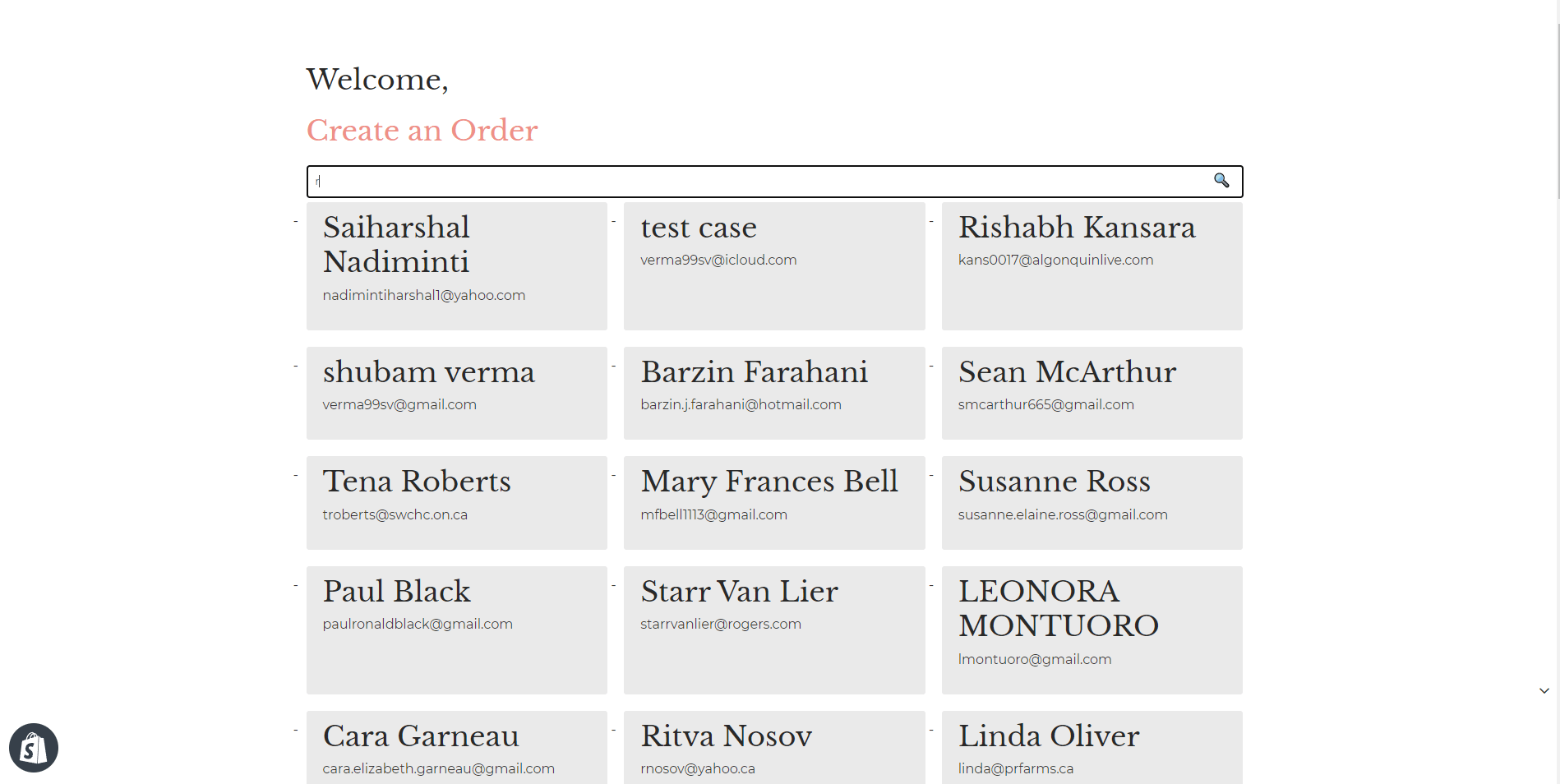
Task: Pick Ritva Nosov customer card
Action: click(773, 747)
